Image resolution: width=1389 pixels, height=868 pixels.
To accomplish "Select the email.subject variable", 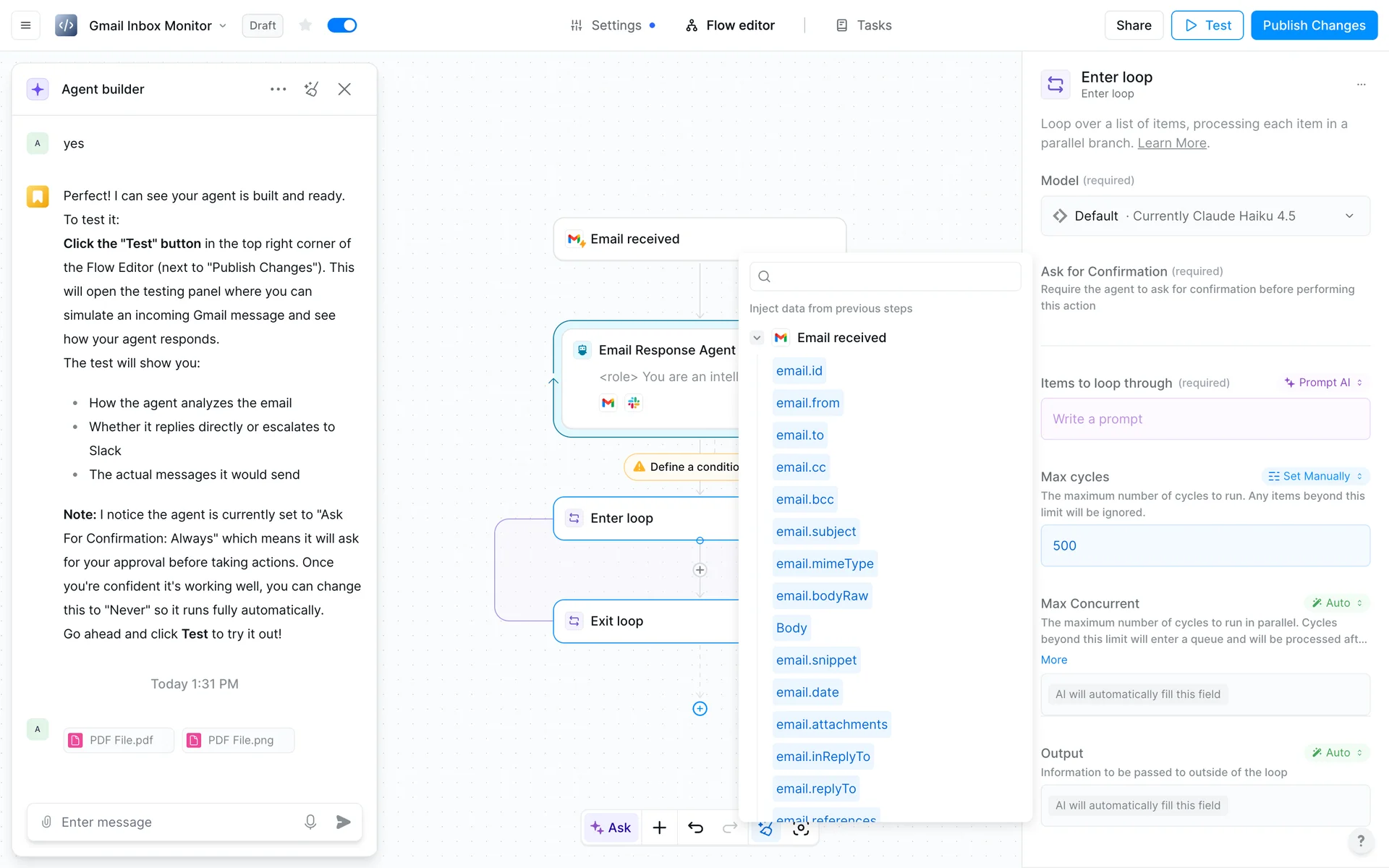I will click(x=815, y=532).
